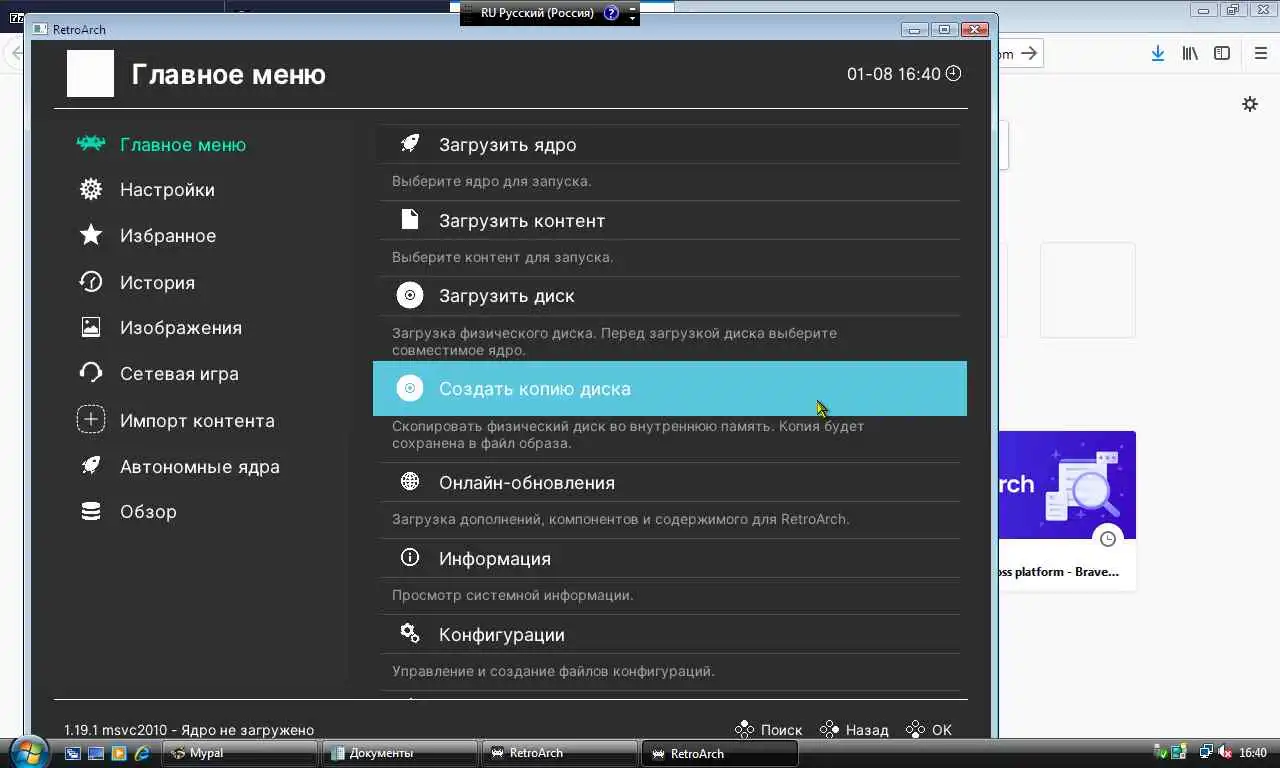The image size is (1280, 768).
Task: Click the OK footer control
Action: click(929, 730)
